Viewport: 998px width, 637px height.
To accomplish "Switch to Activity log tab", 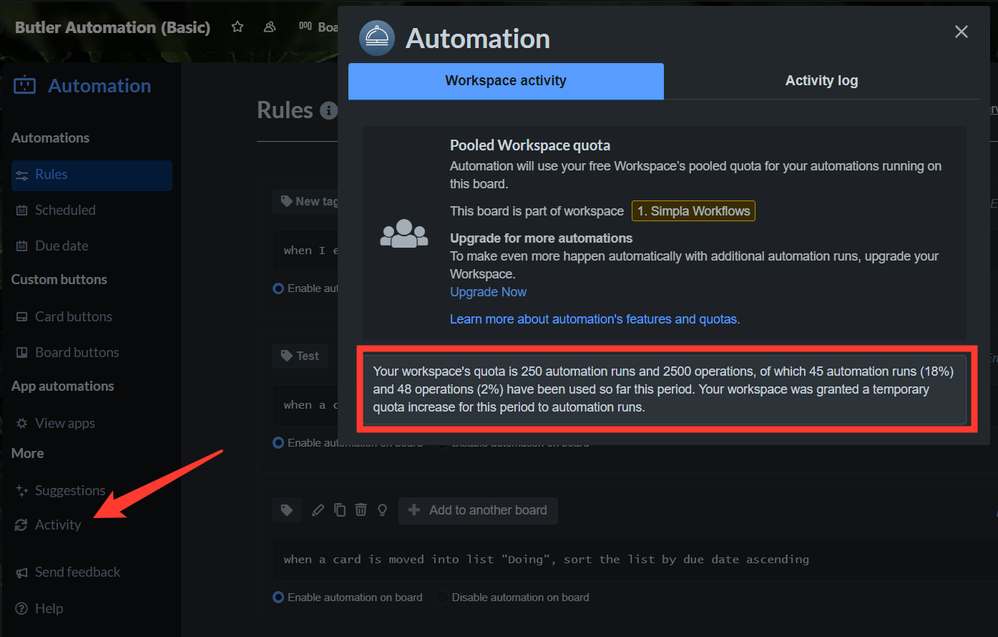I will 821,81.
